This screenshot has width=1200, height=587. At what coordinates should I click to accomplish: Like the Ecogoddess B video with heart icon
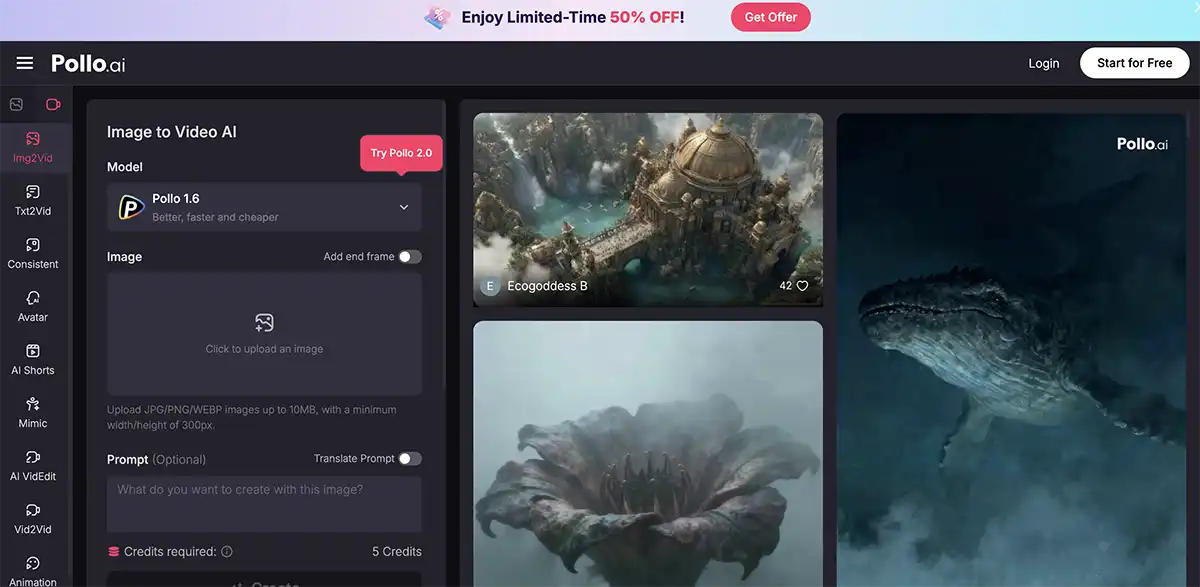pos(802,285)
